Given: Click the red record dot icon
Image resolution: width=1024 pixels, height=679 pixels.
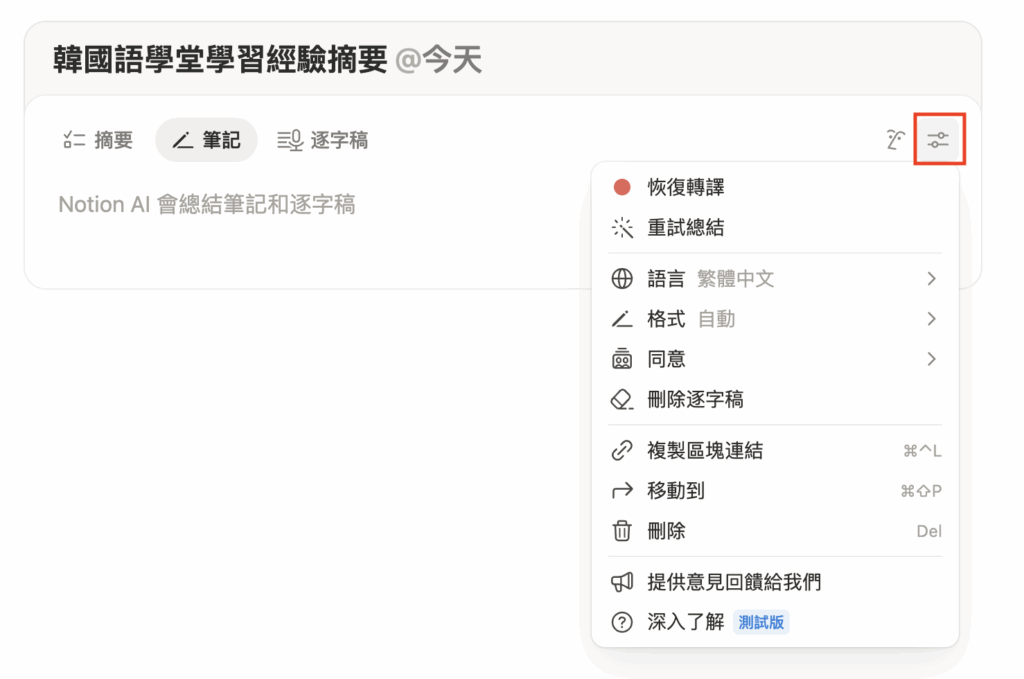Looking at the screenshot, I should pyautogui.click(x=622, y=187).
